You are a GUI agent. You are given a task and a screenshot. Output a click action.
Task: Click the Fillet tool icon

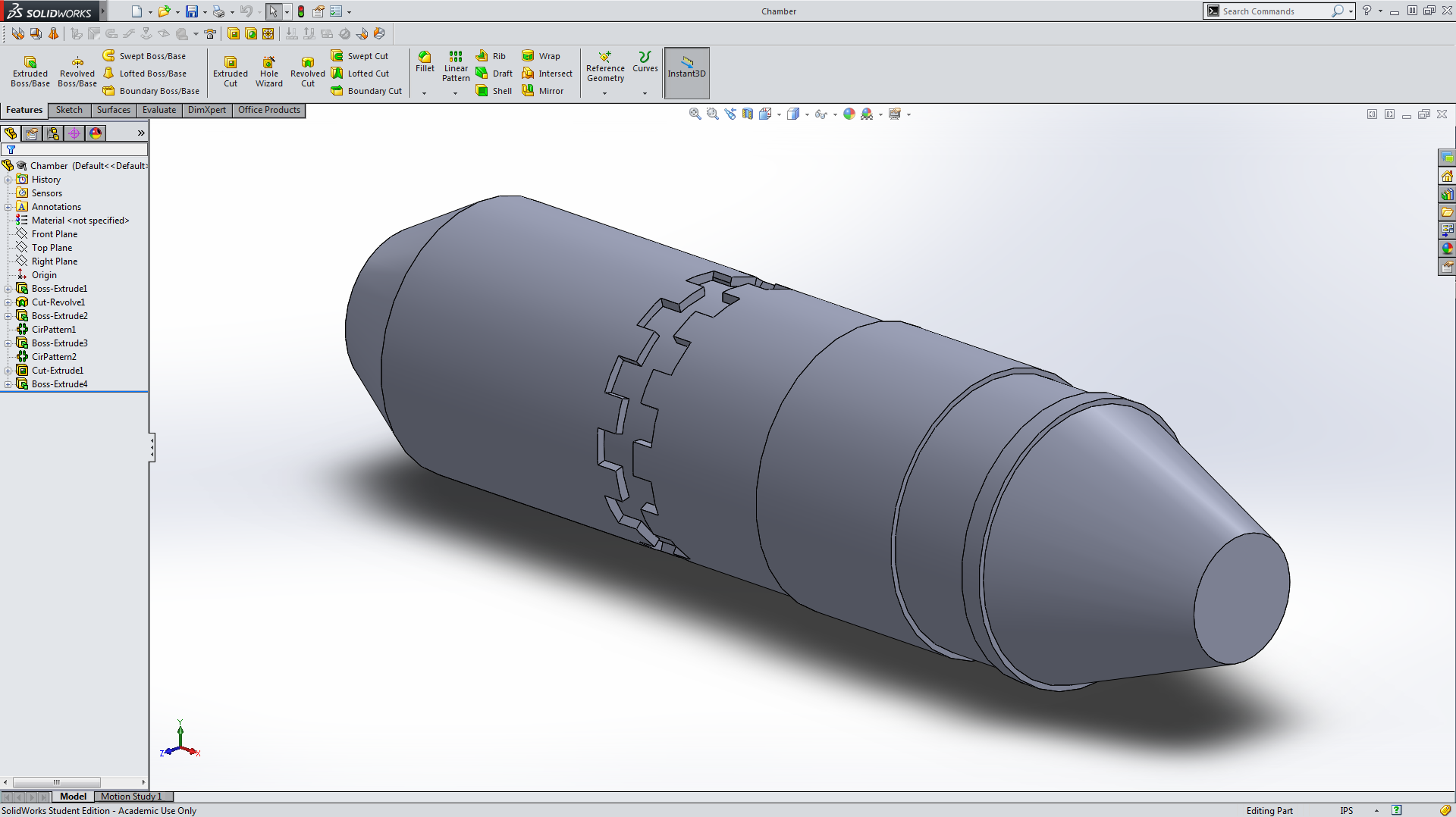click(425, 58)
